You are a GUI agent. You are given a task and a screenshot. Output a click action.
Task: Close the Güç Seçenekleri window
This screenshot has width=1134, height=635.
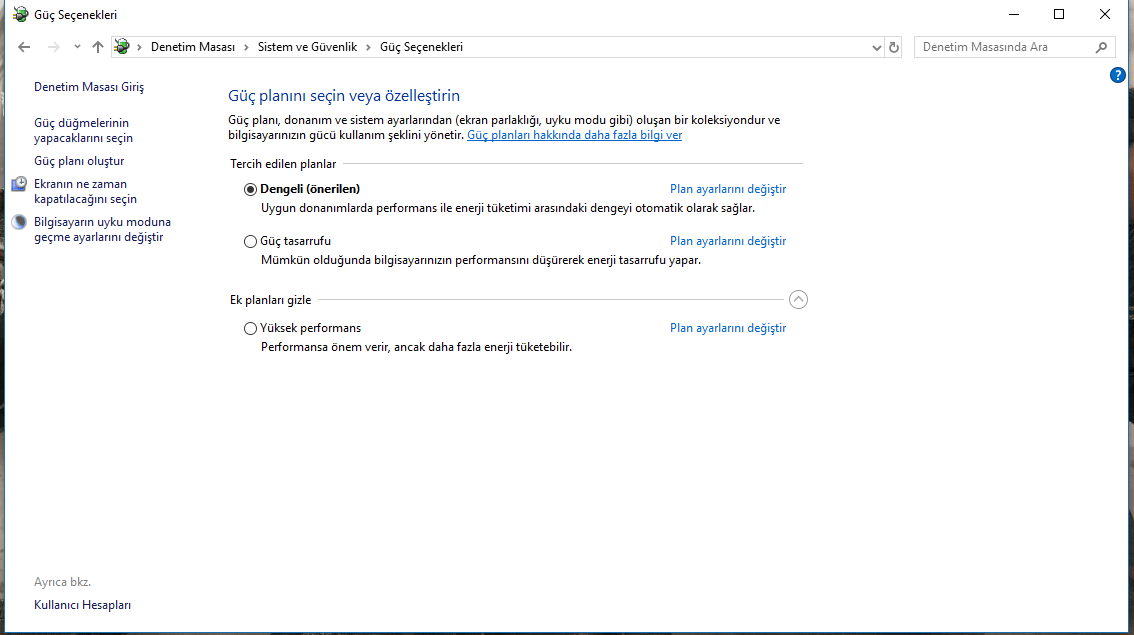1104,14
